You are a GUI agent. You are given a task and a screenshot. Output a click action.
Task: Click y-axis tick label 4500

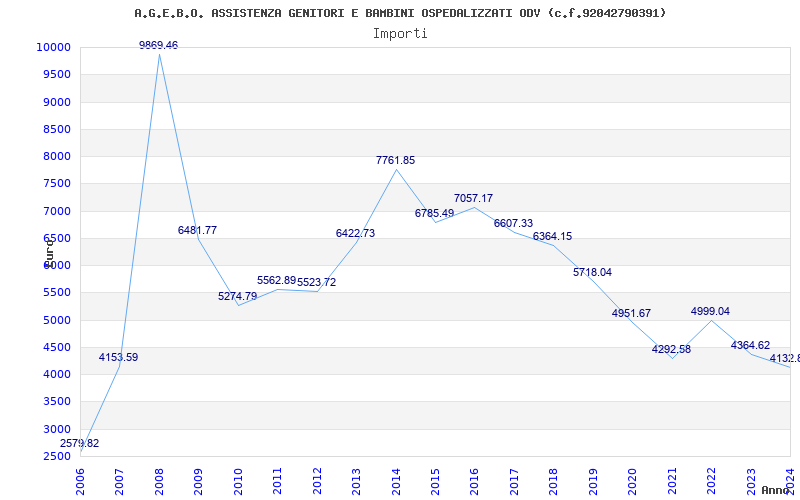click(x=57, y=347)
